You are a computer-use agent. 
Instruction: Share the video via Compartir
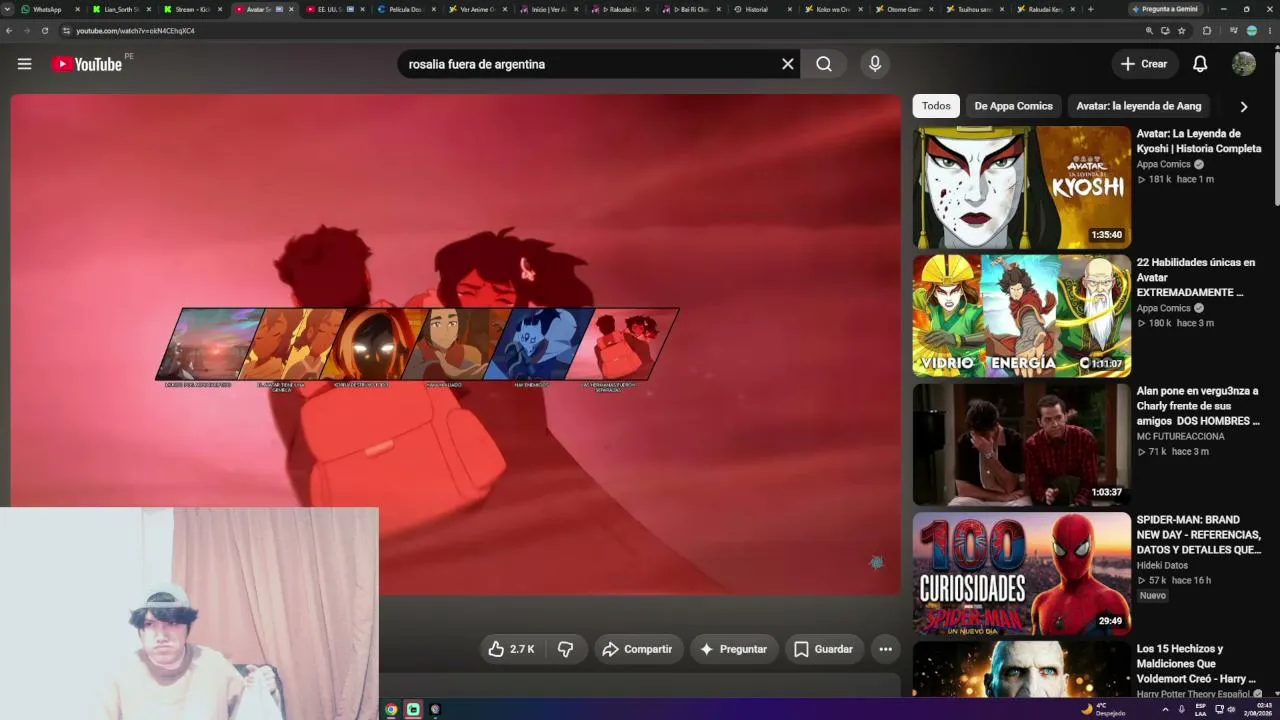[638, 649]
